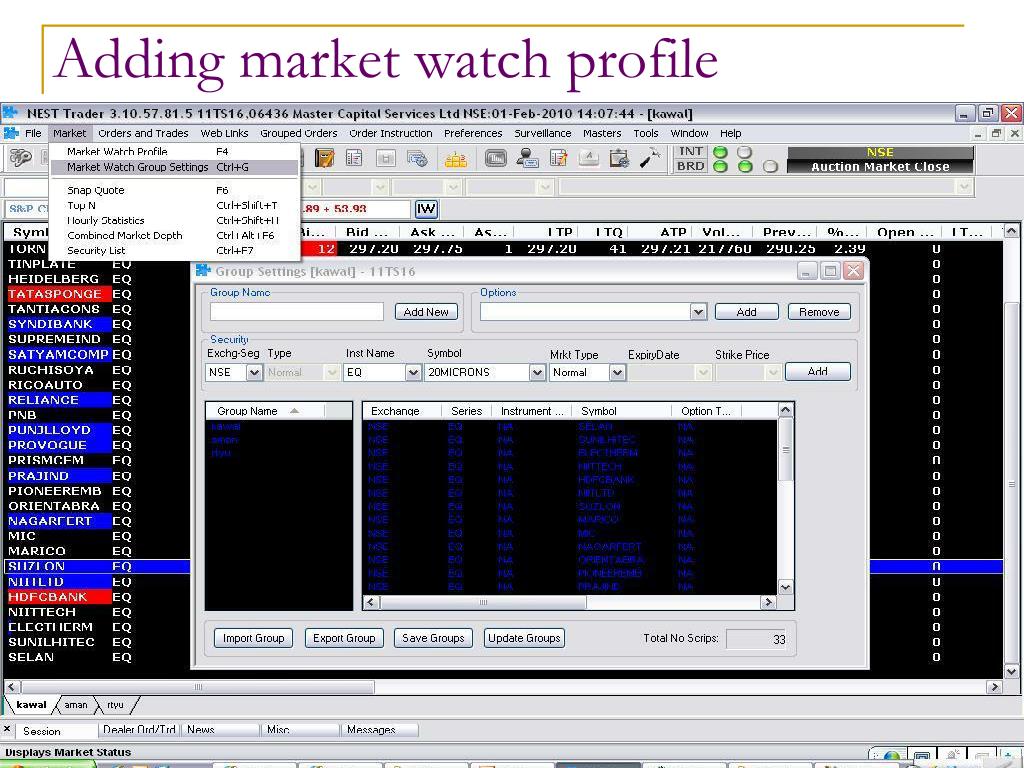Open the wide rightmost toolbar combo box arrow

965,187
